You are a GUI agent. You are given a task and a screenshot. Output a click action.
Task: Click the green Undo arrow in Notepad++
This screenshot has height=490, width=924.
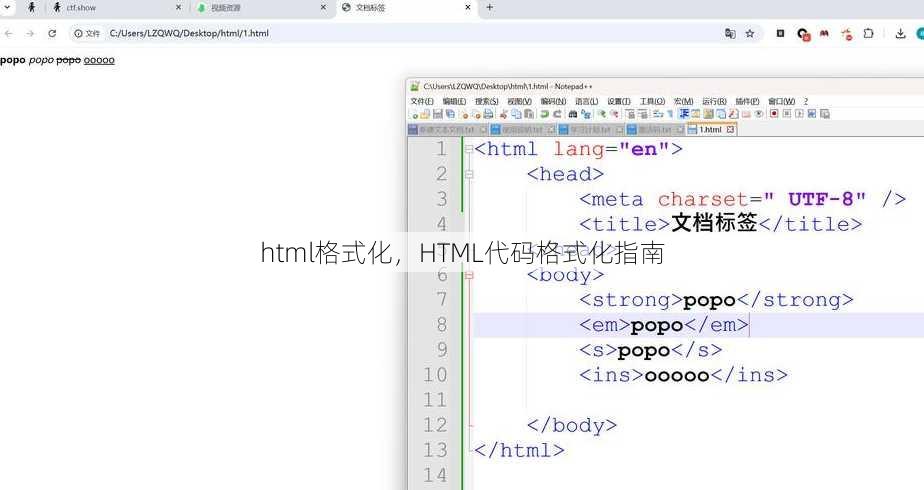[544, 114]
